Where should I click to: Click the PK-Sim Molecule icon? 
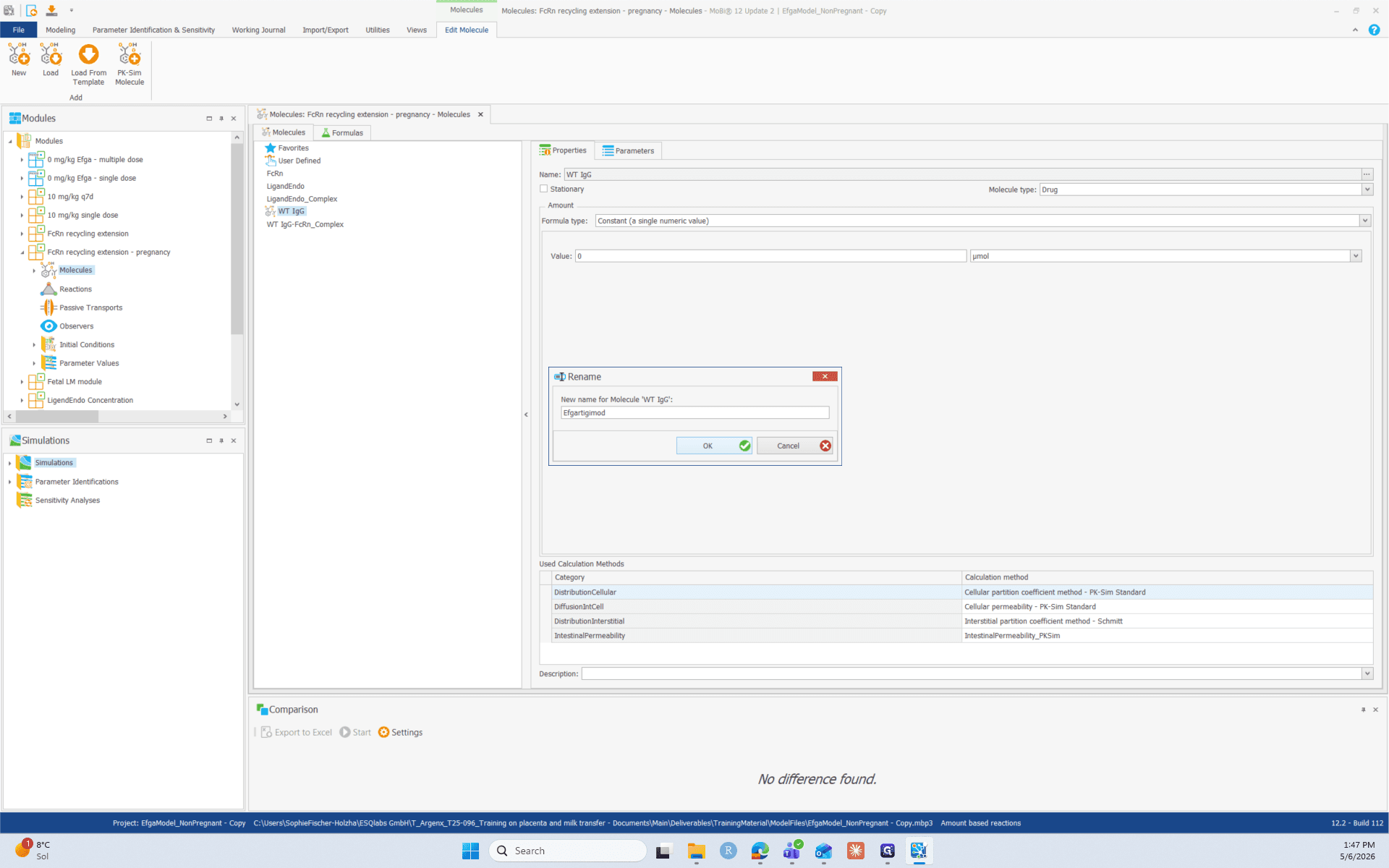coord(129,55)
